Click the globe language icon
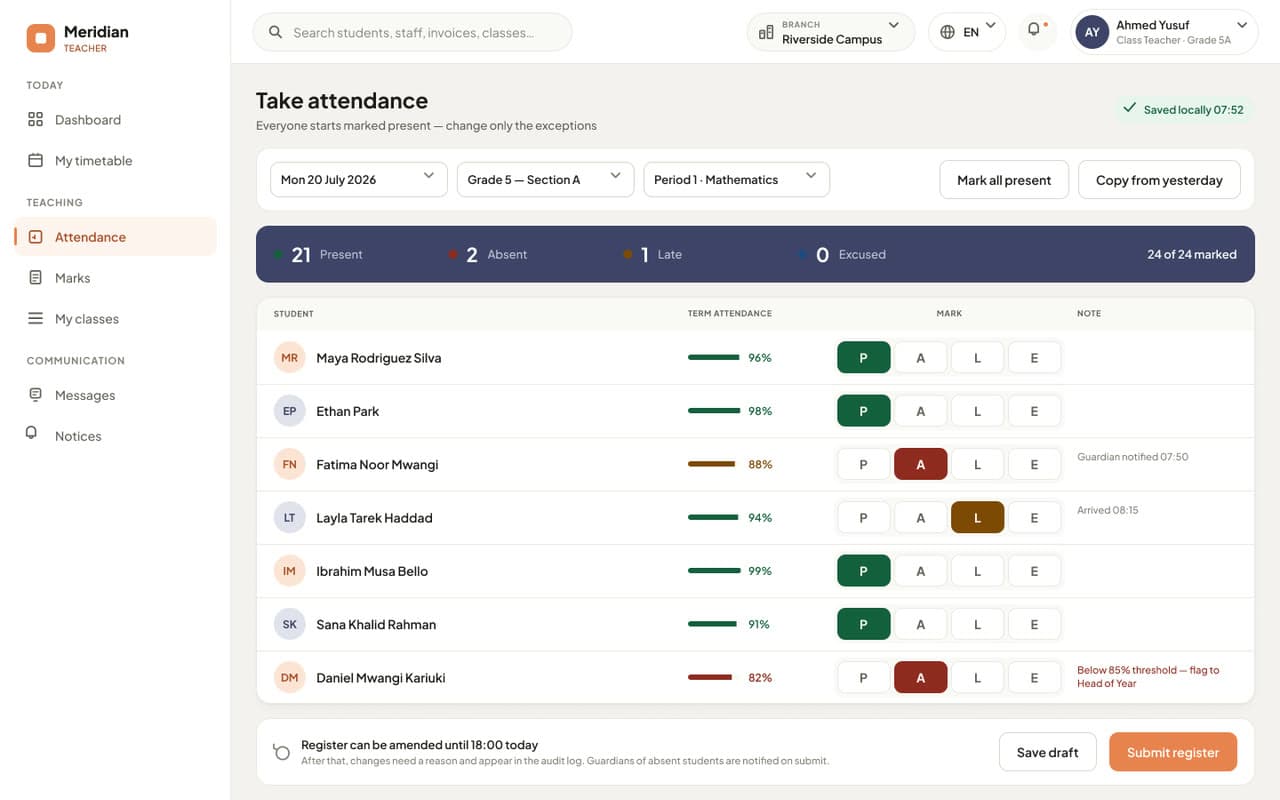Screen dimensions: 1280x800 (x=948, y=32)
